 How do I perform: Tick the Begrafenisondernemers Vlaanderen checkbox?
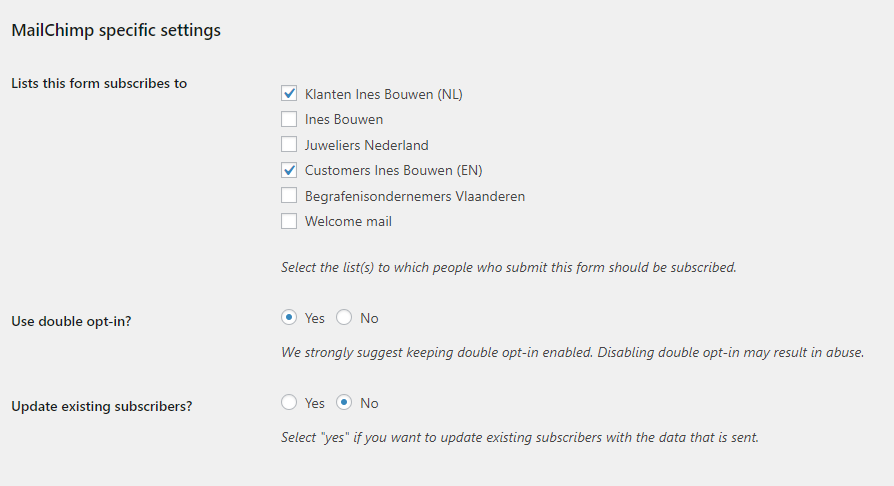click(x=289, y=196)
